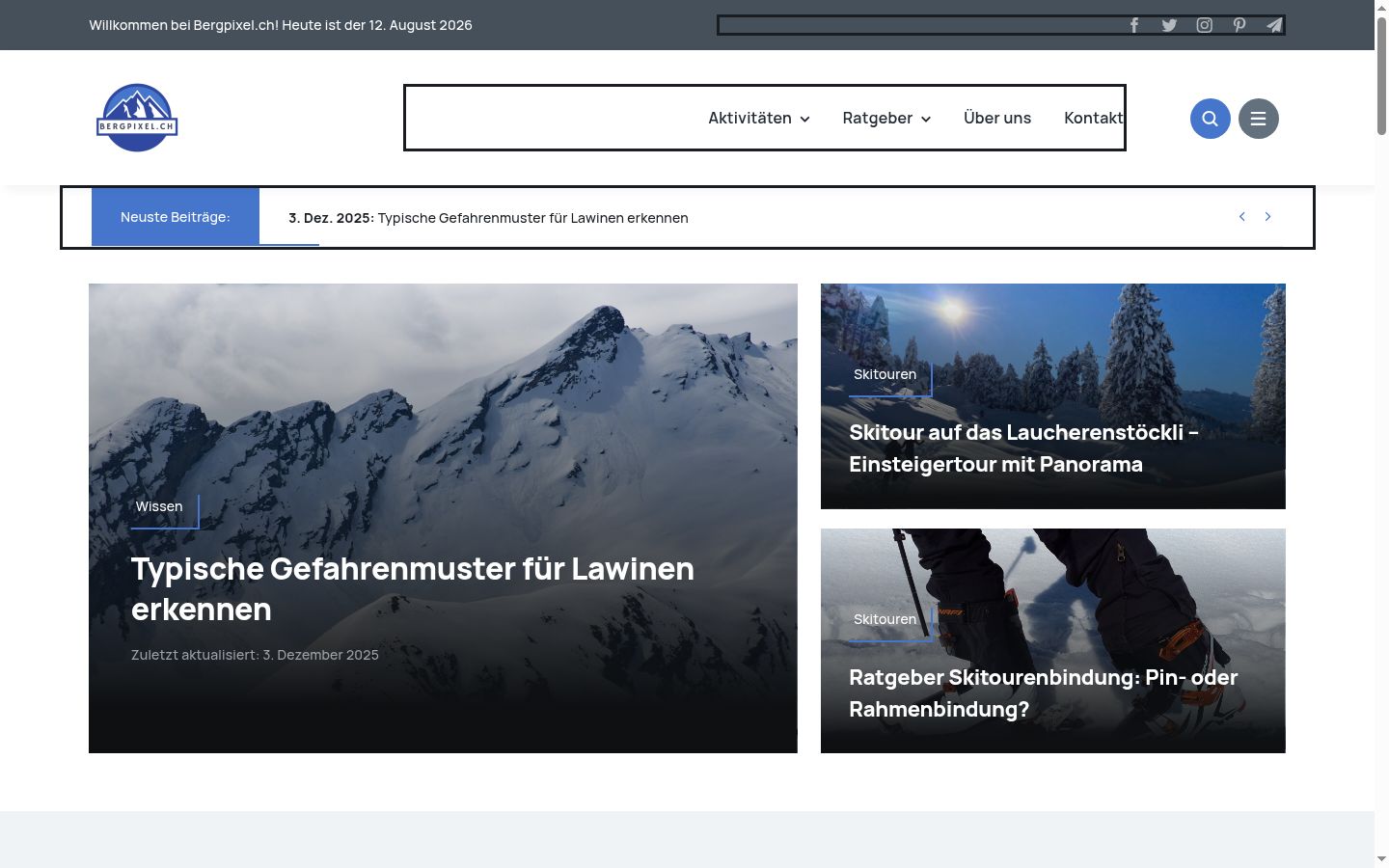The width and height of the screenshot is (1389, 868).
Task: Go to Über uns page
Action: tap(997, 118)
